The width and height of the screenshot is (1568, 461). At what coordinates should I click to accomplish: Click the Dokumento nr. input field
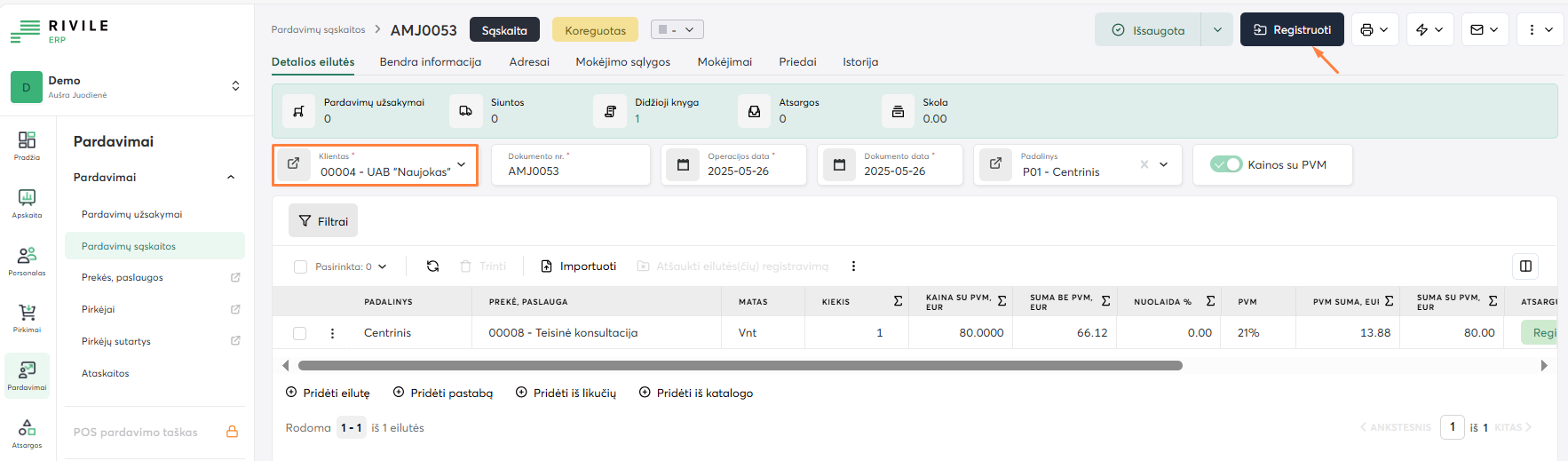point(570,171)
